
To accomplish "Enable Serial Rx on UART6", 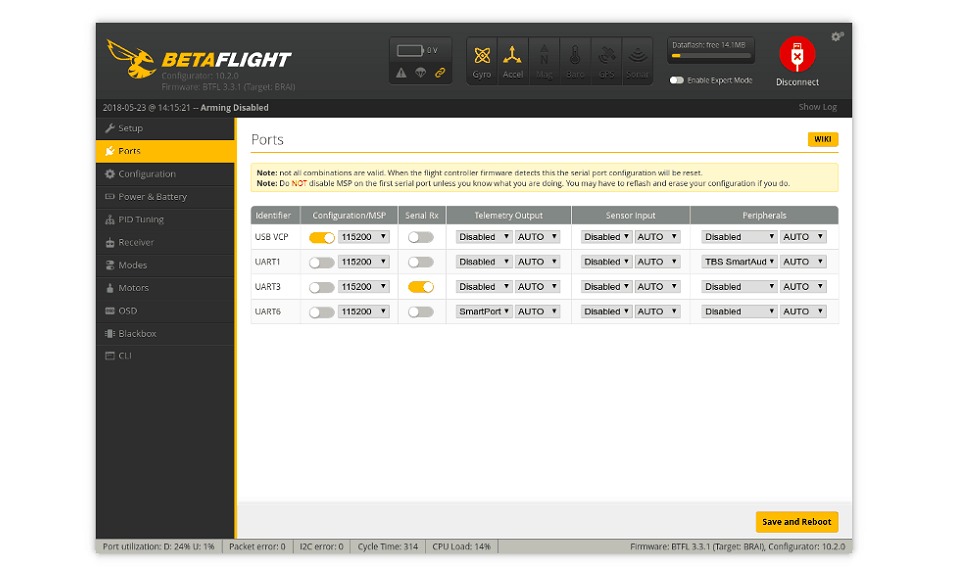I will 421,312.
